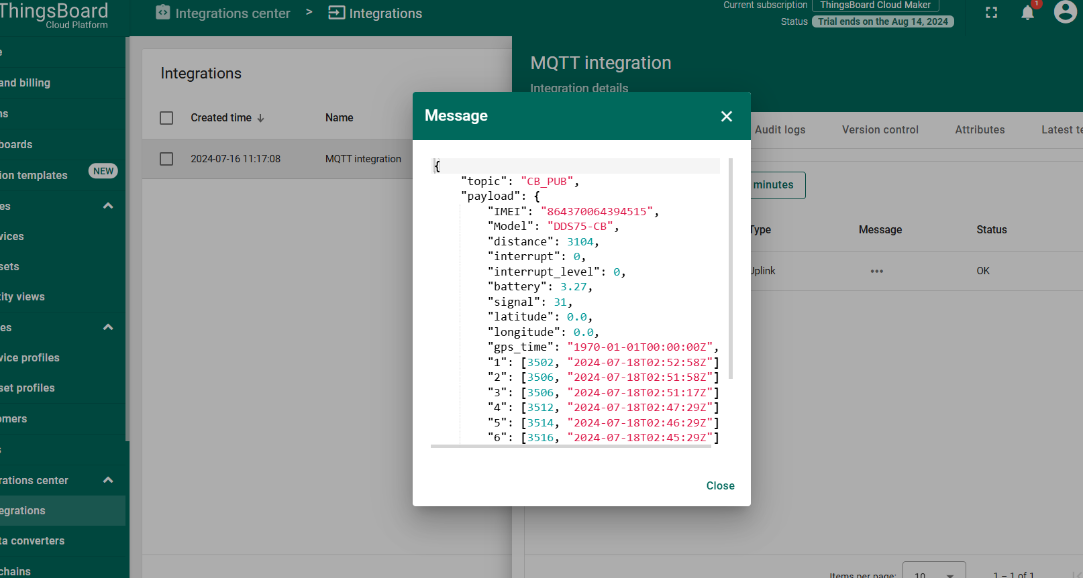This screenshot has height=578, width=1083.
Task: Collapse the Integrations center sidebar chevron
Action: click(108, 480)
